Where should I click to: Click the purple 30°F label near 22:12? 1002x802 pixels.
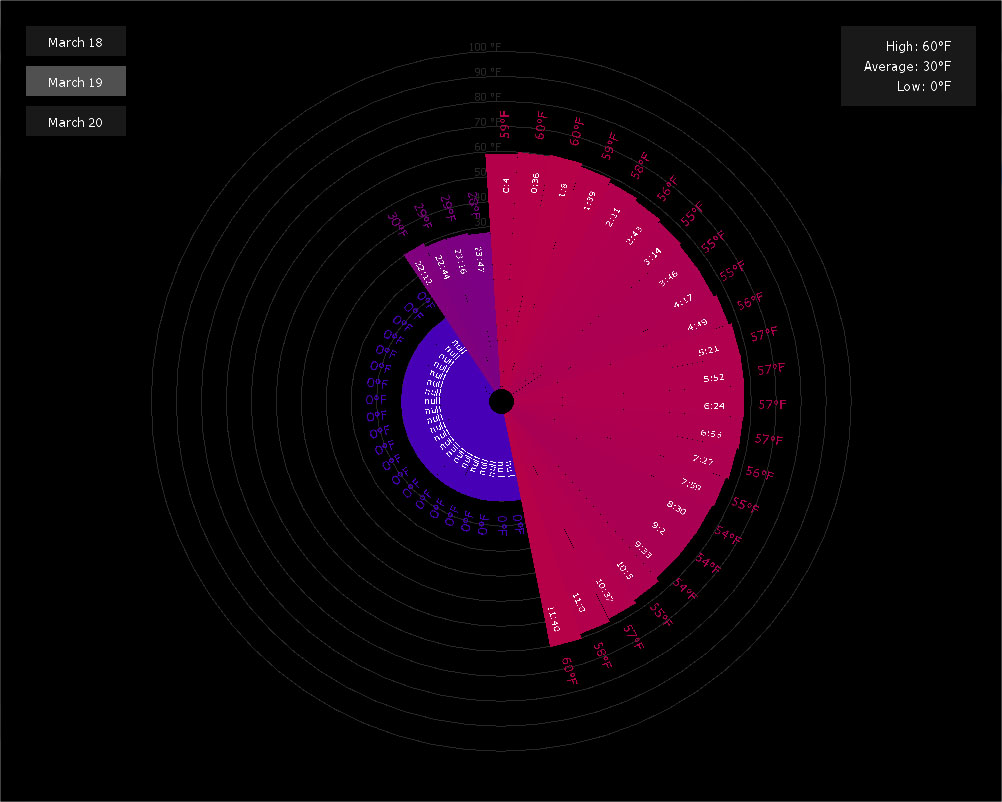[398, 224]
